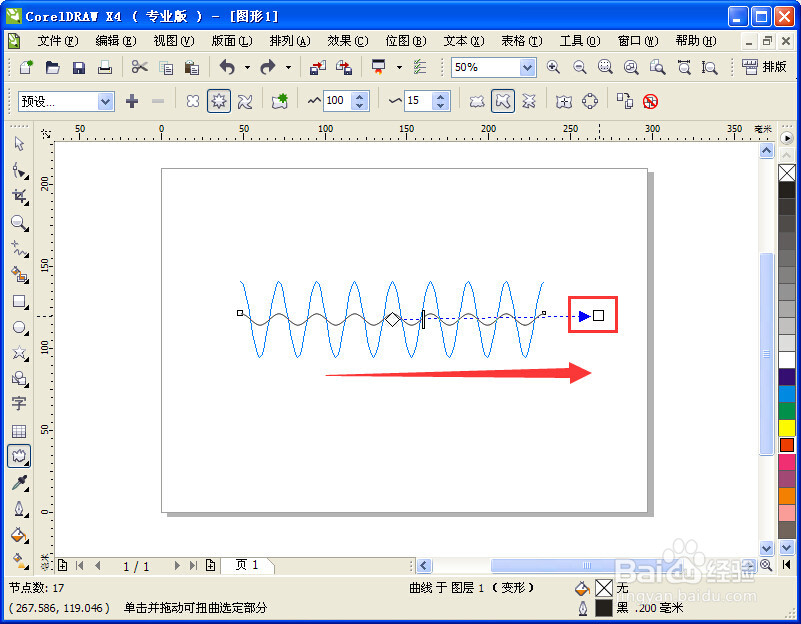Redo the last action
Image resolution: width=801 pixels, height=624 pixels.
(x=268, y=67)
